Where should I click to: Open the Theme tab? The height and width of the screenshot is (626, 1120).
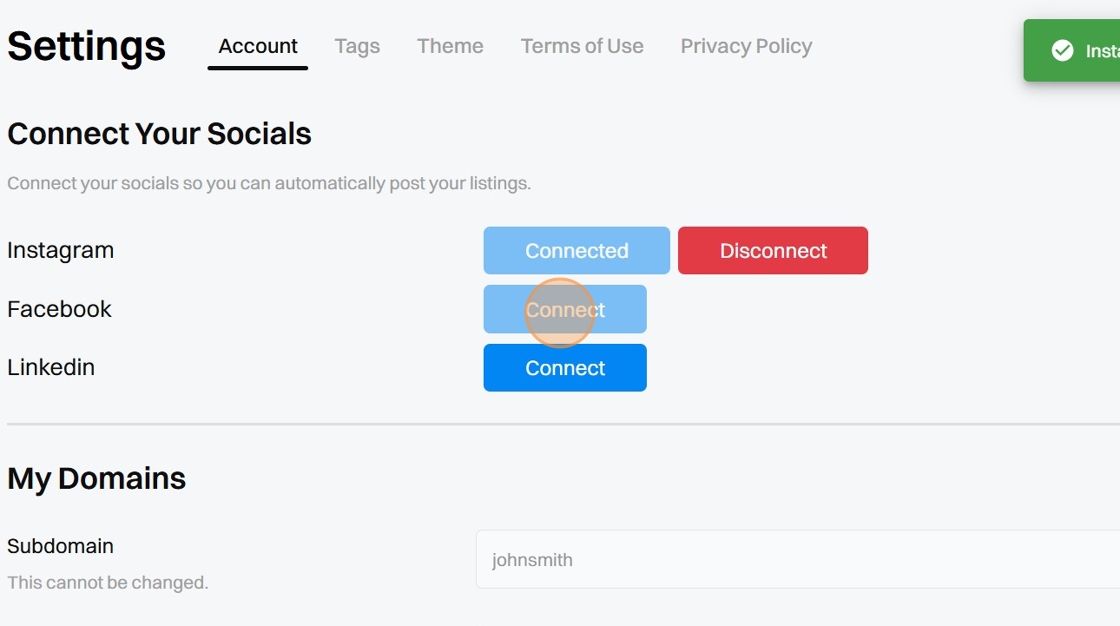click(x=450, y=46)
